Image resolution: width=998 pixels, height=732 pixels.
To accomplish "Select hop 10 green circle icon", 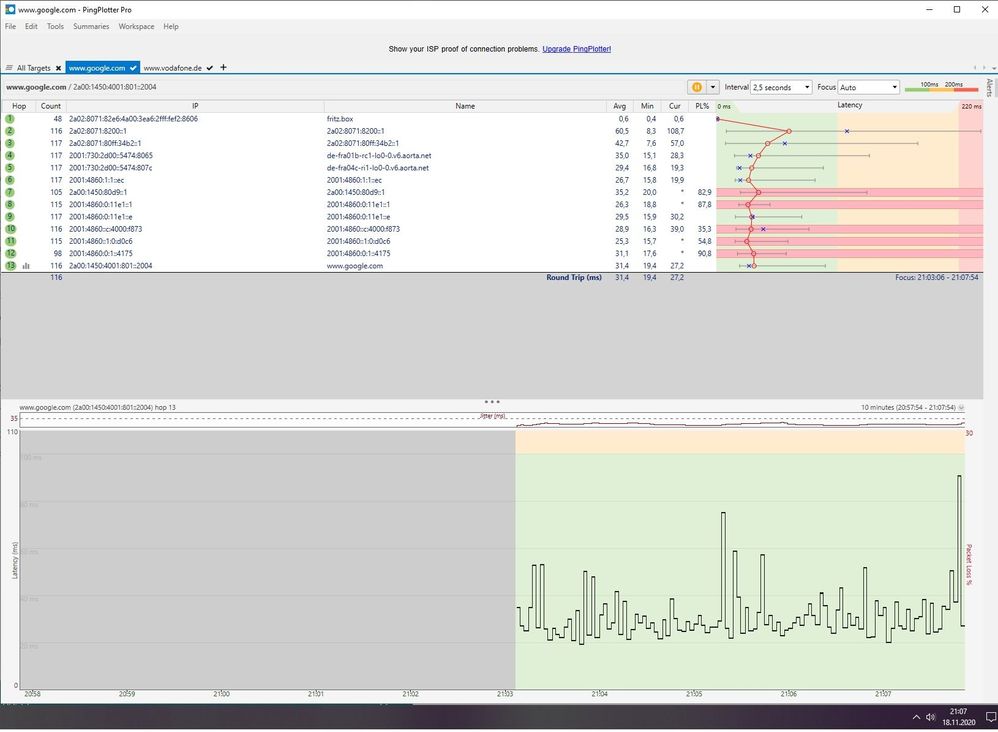I will click(10, 229).
